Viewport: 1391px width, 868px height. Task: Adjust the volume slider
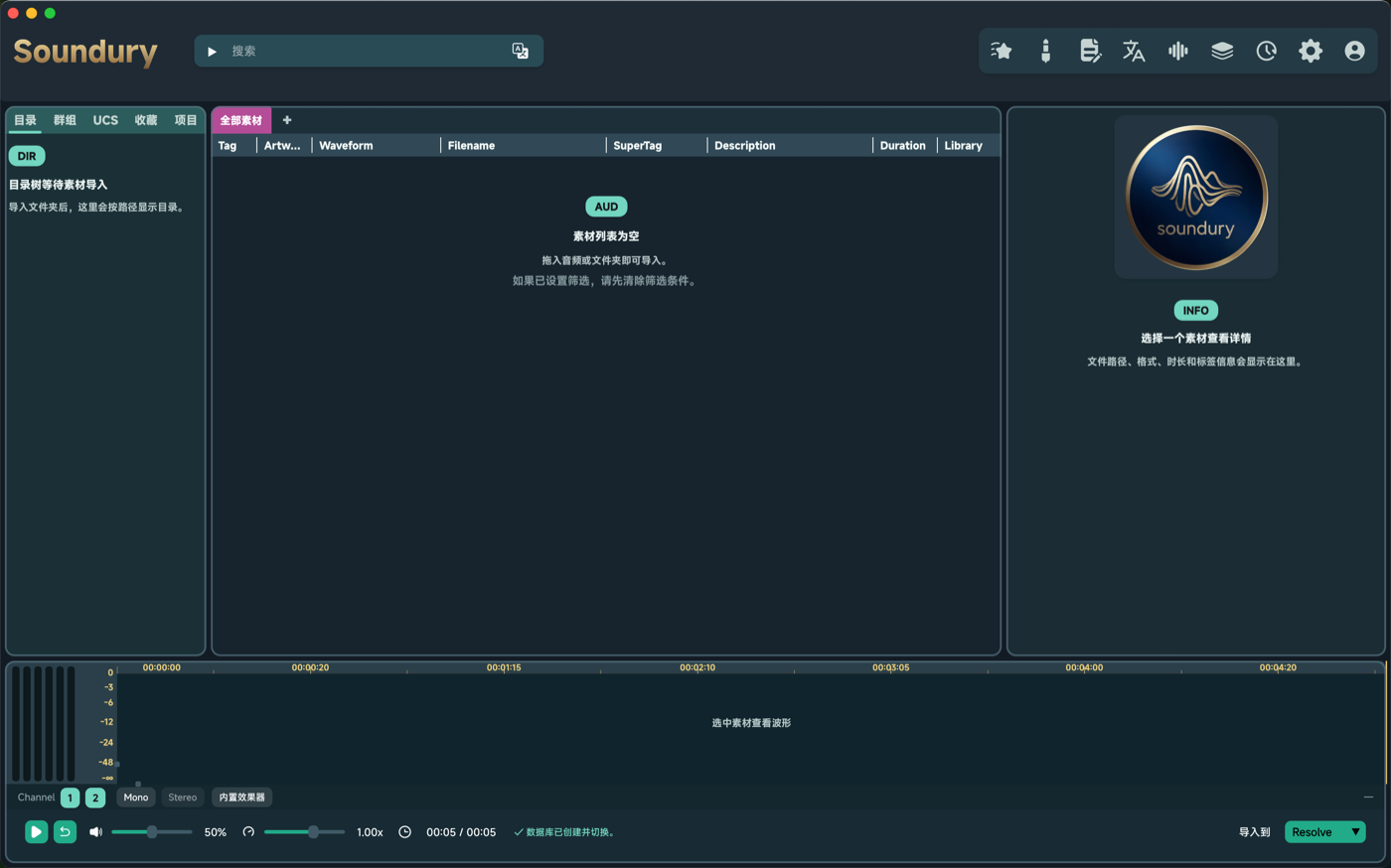(x=151, y=832)
